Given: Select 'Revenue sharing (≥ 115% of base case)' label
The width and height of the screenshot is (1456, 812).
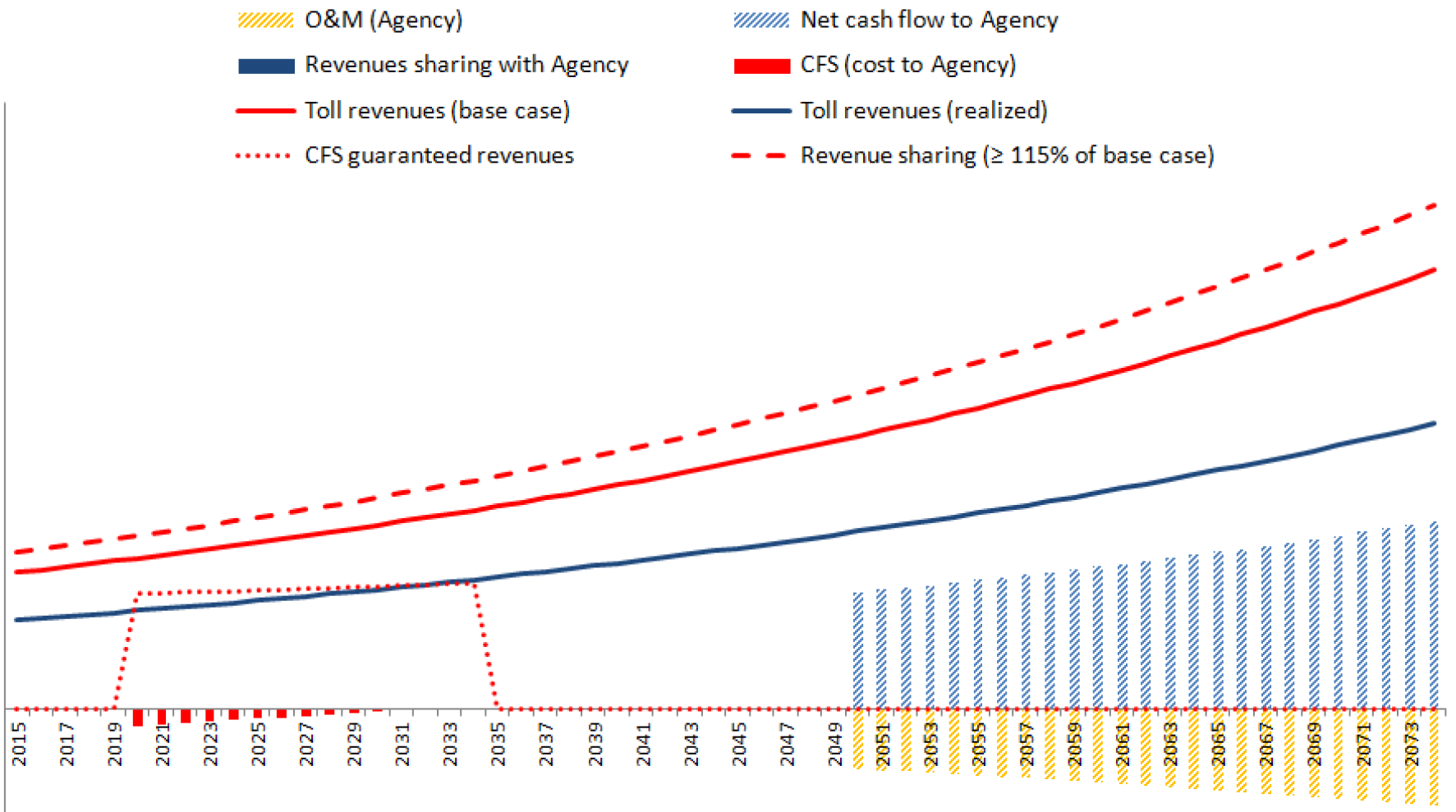Looking at the screenshot, I should pyautogui.click(x=1007, y=156).
